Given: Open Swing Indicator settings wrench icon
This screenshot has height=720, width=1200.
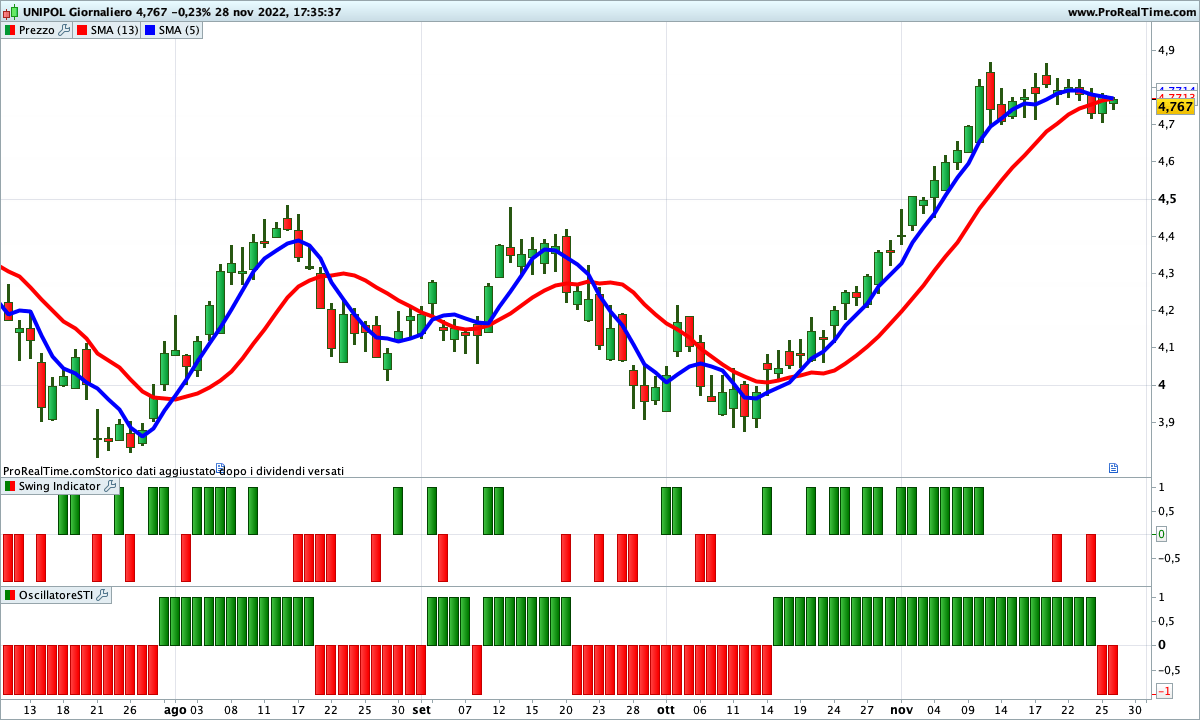Looking at the screenshot, I should (x=109, y=486).
